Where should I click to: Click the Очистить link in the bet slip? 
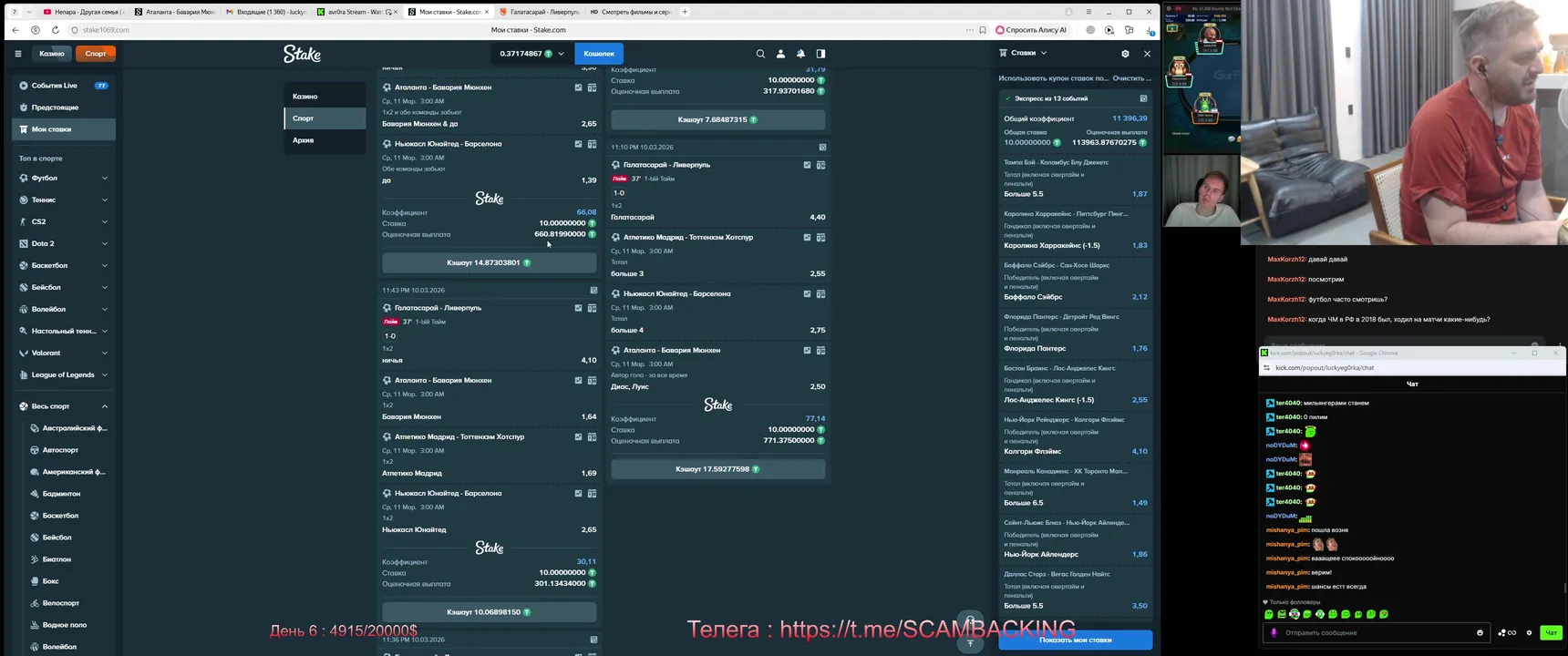(1132, 78)
